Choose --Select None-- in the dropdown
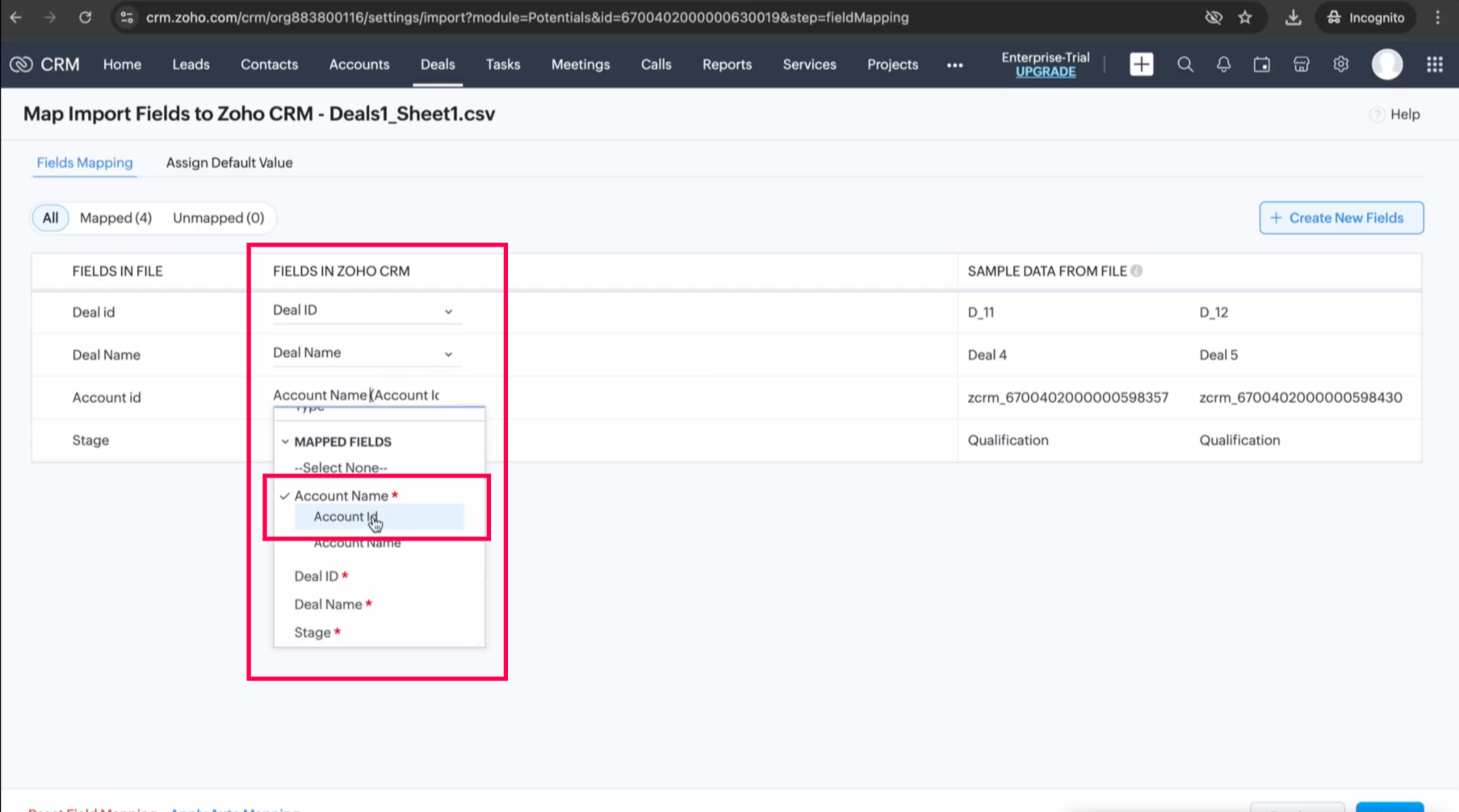 point(340,467)
